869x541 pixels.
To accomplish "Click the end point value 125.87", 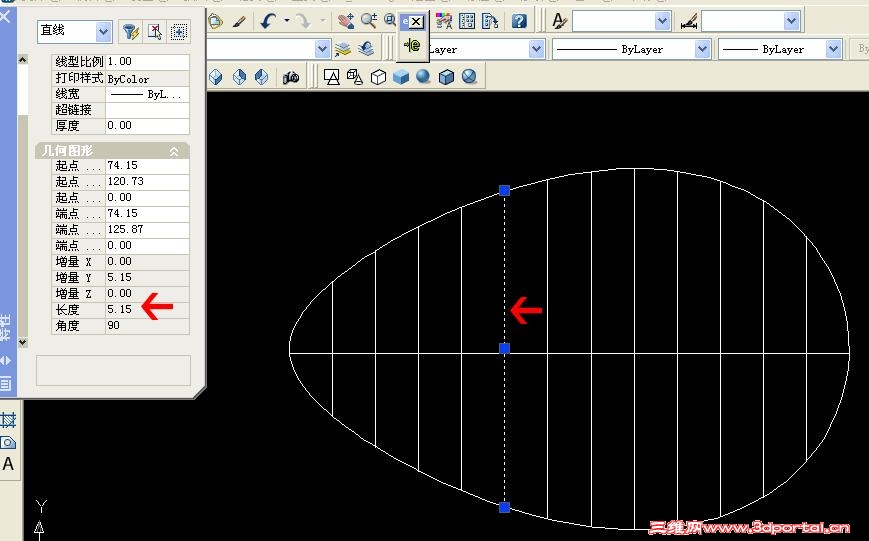I will point(147,229).
